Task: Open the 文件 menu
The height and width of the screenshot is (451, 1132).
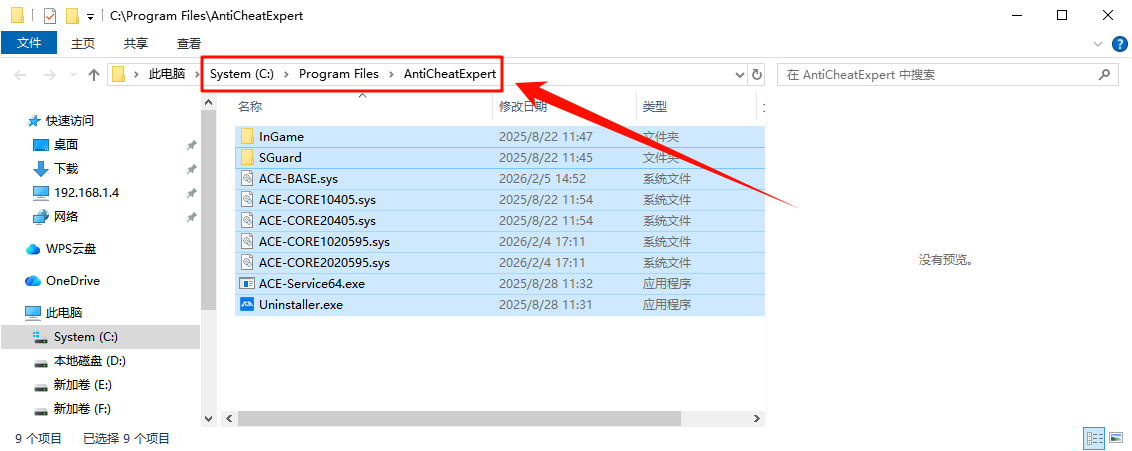Action: (29, 43)
